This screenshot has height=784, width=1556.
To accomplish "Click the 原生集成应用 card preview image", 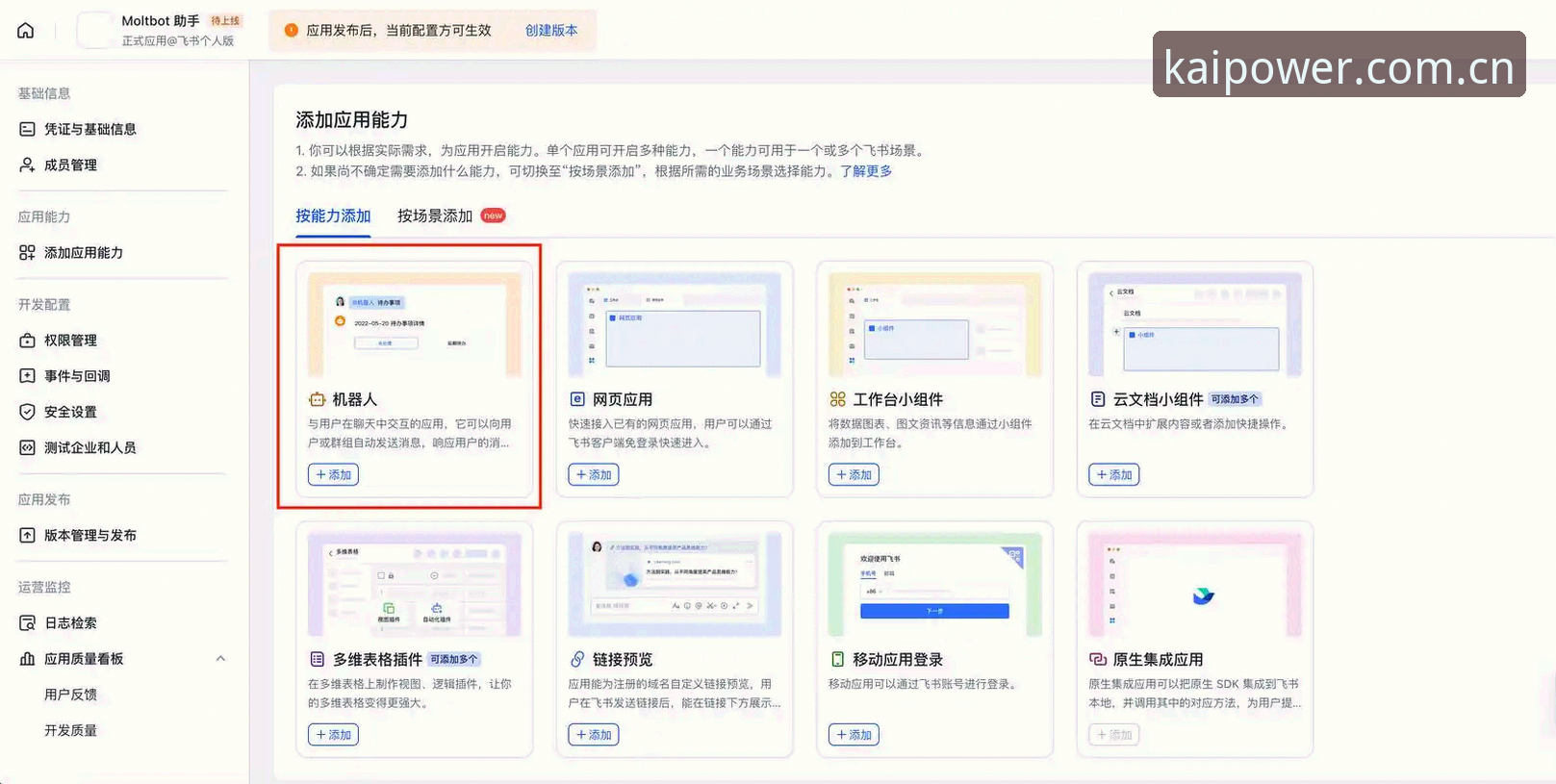I will (x=1195, y=585).
